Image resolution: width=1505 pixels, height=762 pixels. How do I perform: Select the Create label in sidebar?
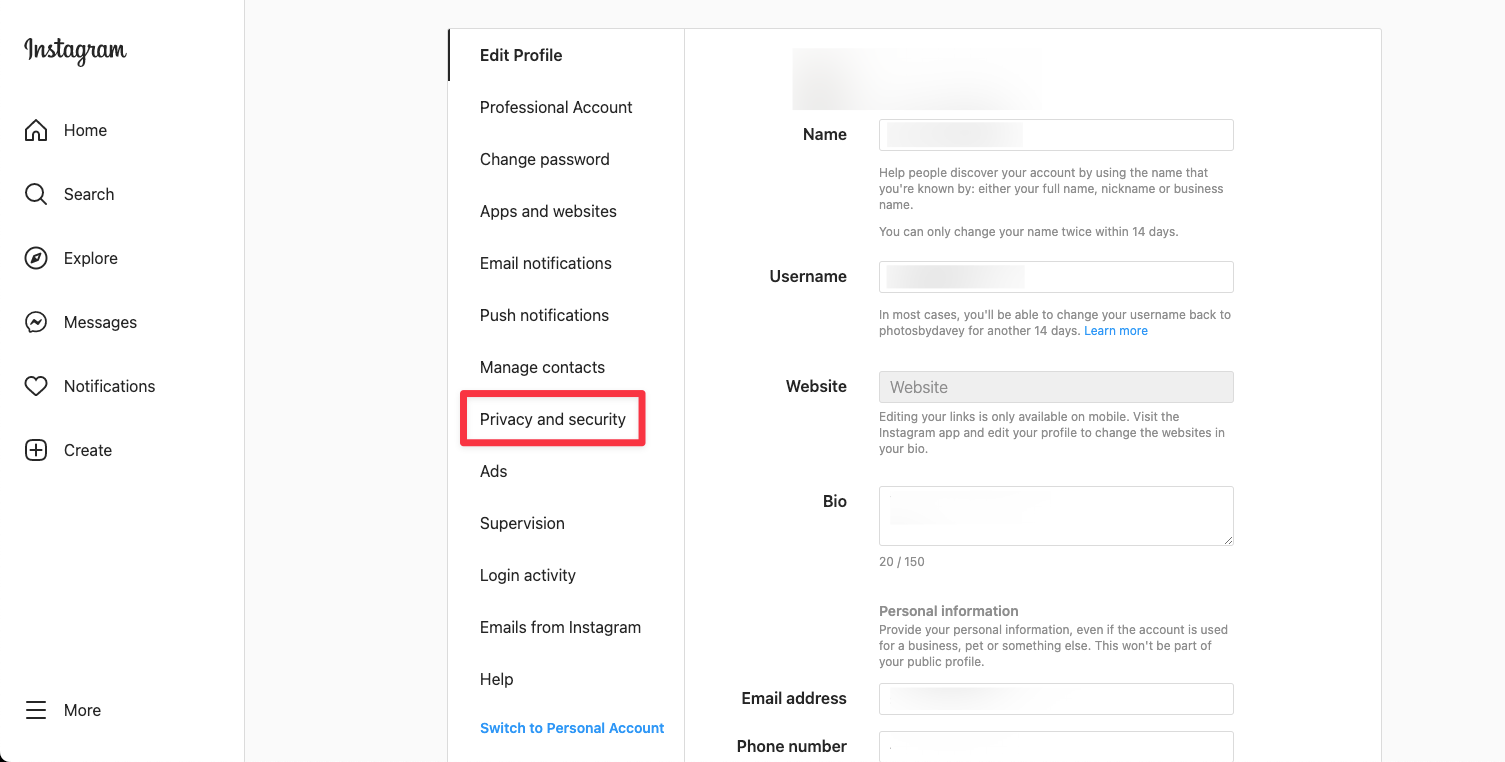88,450
